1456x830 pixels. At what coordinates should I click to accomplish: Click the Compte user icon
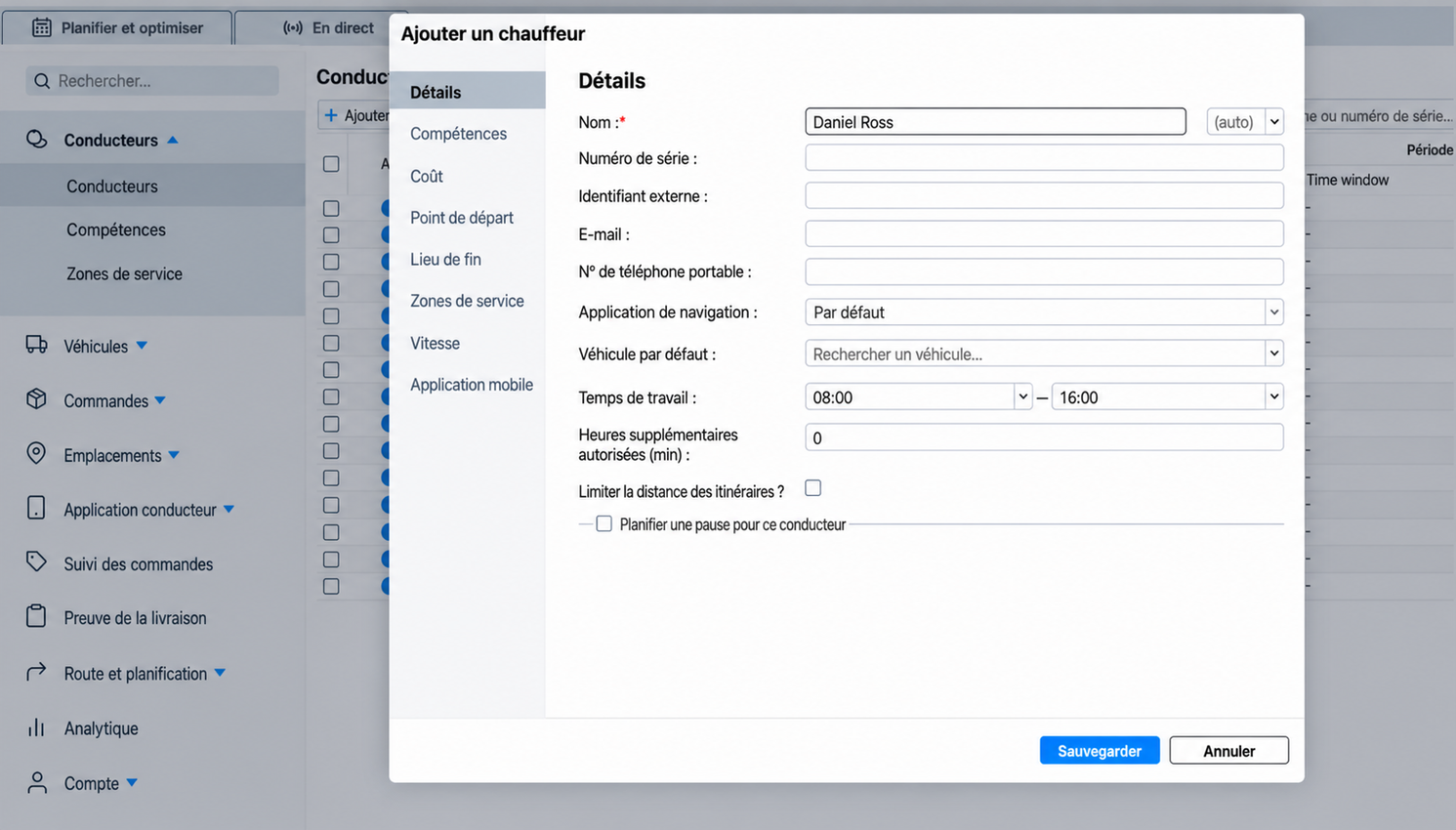coord(36,782)
